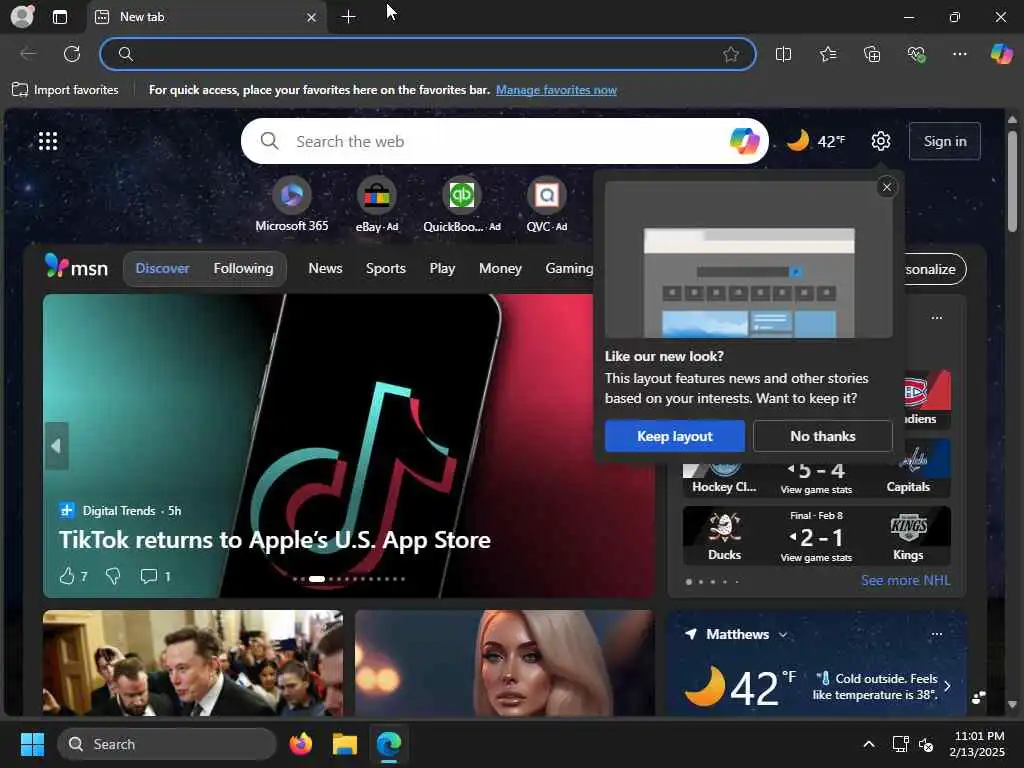Screen dimensions: 1024x768
Task: Click the page vertical scrollbar thumb
Action: [x=1012, y=182]
